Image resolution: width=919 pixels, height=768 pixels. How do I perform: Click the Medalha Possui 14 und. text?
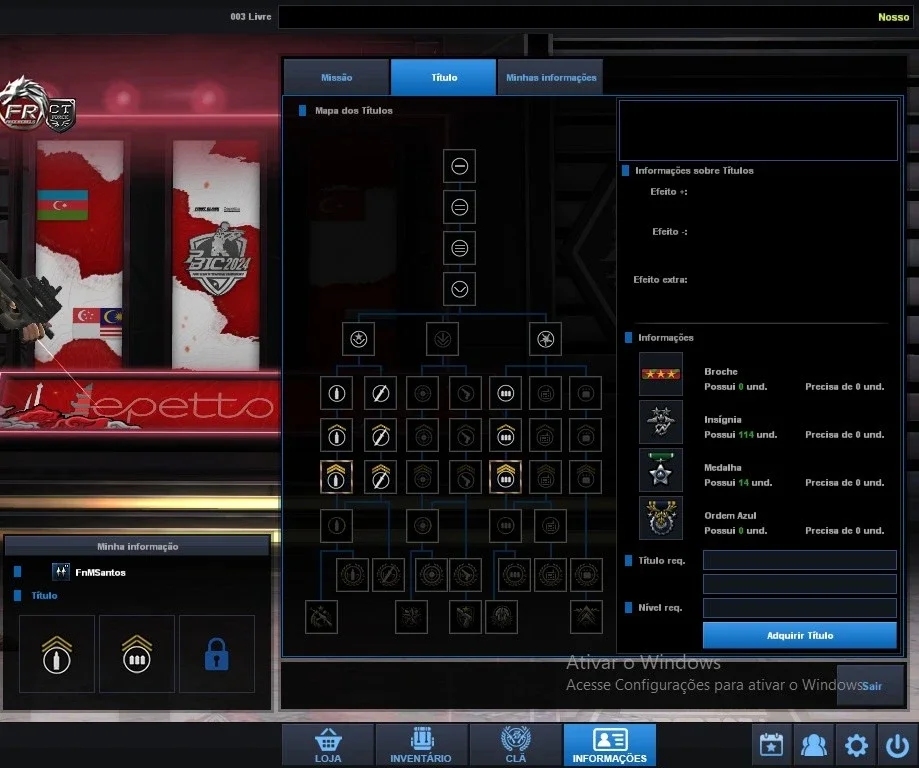tap(738, 482)
